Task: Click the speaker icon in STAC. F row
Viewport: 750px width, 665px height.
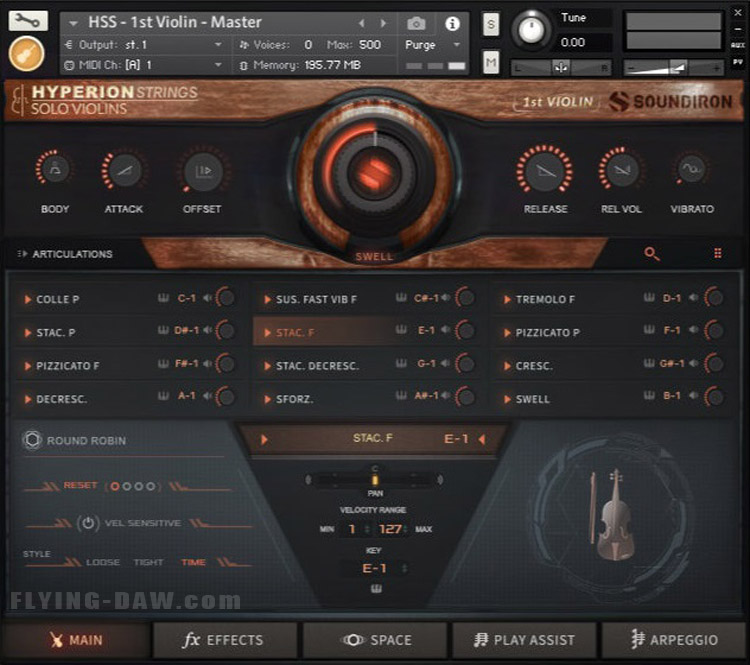Action: (445, 330)
